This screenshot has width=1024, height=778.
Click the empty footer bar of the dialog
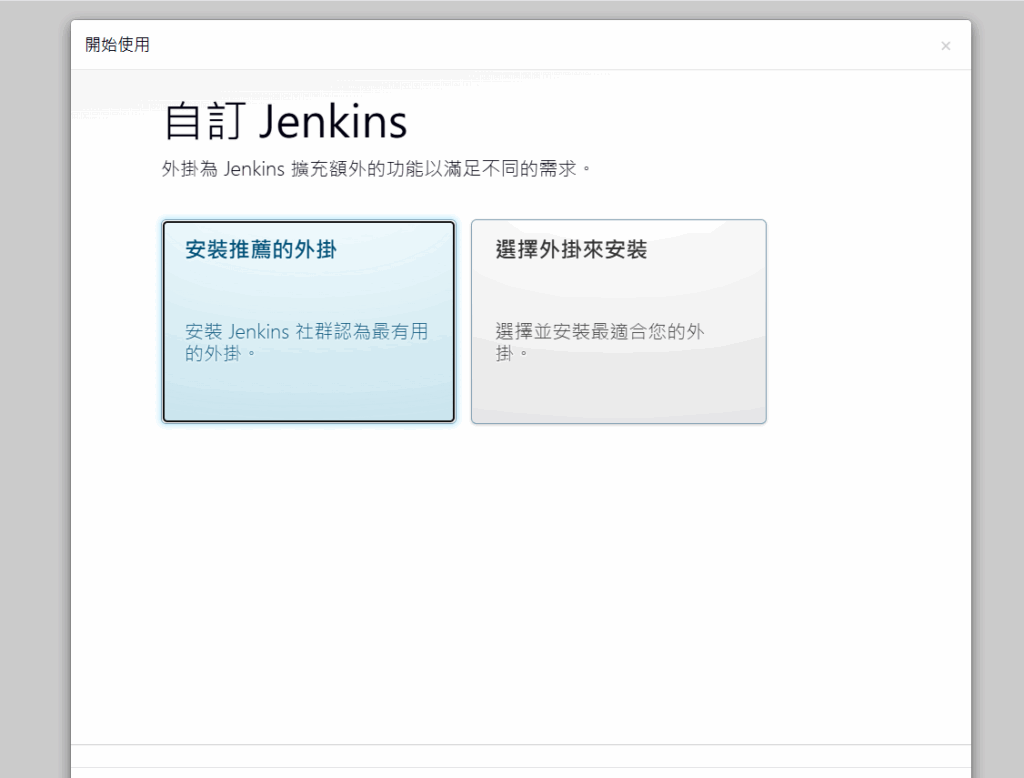coord(520,762)
